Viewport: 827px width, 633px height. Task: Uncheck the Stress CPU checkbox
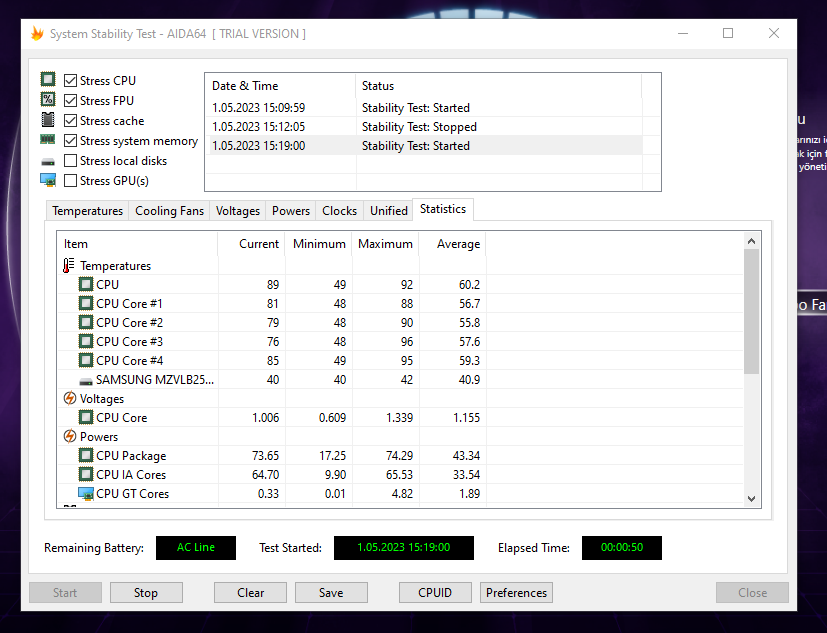tap(70, 81)
